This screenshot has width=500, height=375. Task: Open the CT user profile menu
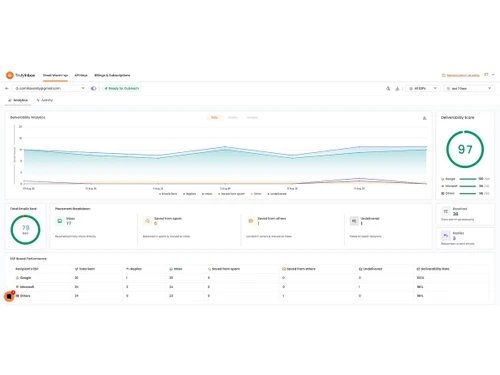489,75
